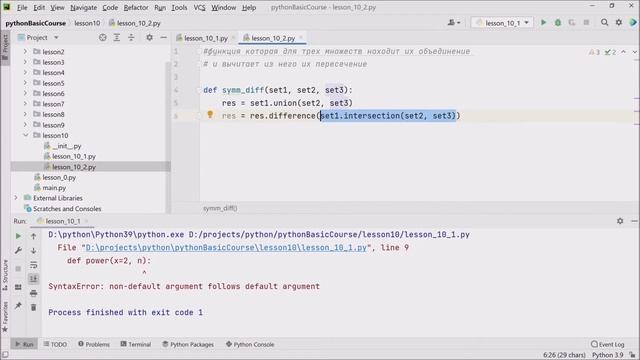640x360 pixels.
Task: Click Python 3.9 interpreter in status bar
Action: 607,355
